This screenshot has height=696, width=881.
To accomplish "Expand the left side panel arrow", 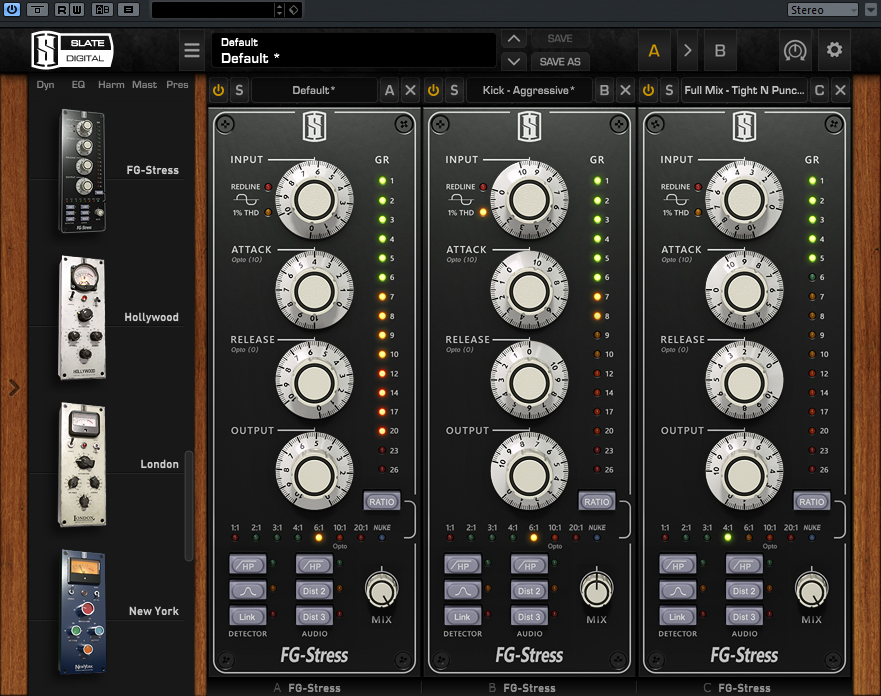I will point(13,387).
